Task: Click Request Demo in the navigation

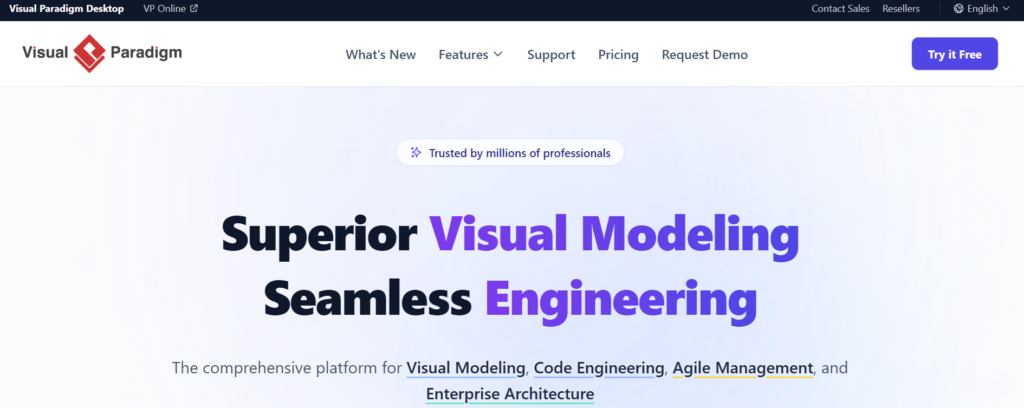Action: click(x=705, y=55)
